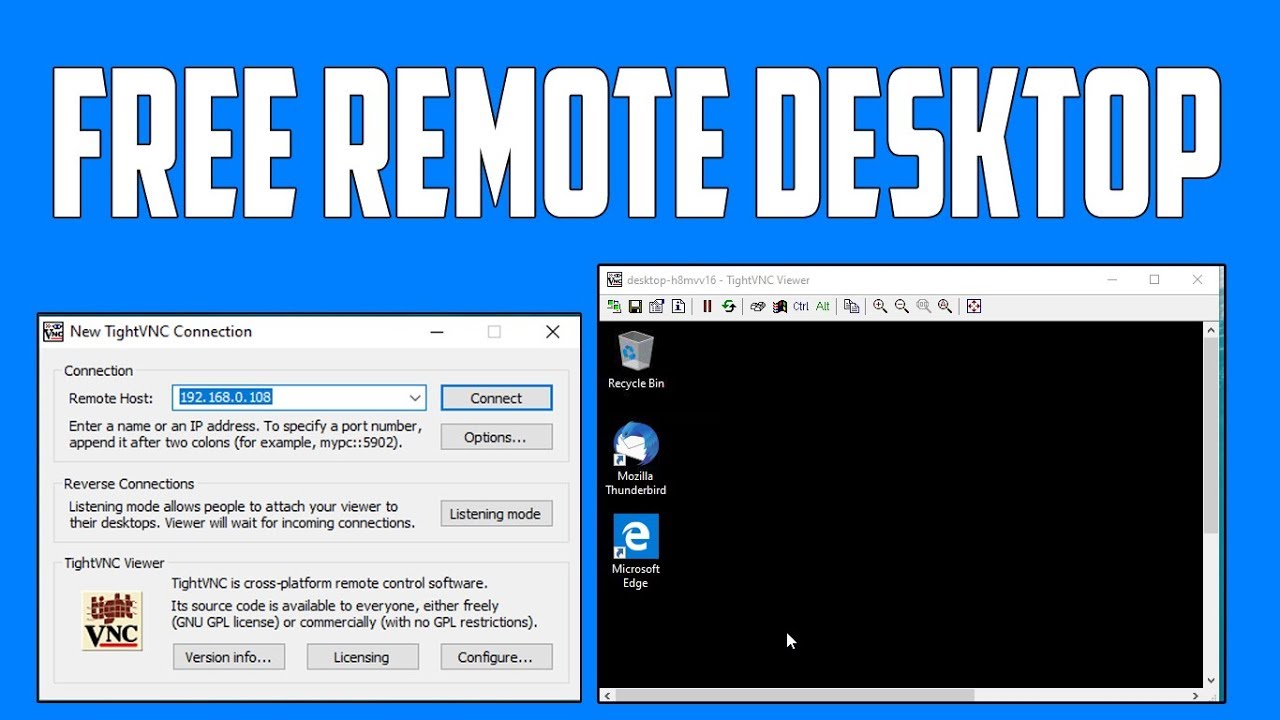Click the viewer scroll down arrow
This screenshot has width=1280, height=720.
coord(1211,680)
